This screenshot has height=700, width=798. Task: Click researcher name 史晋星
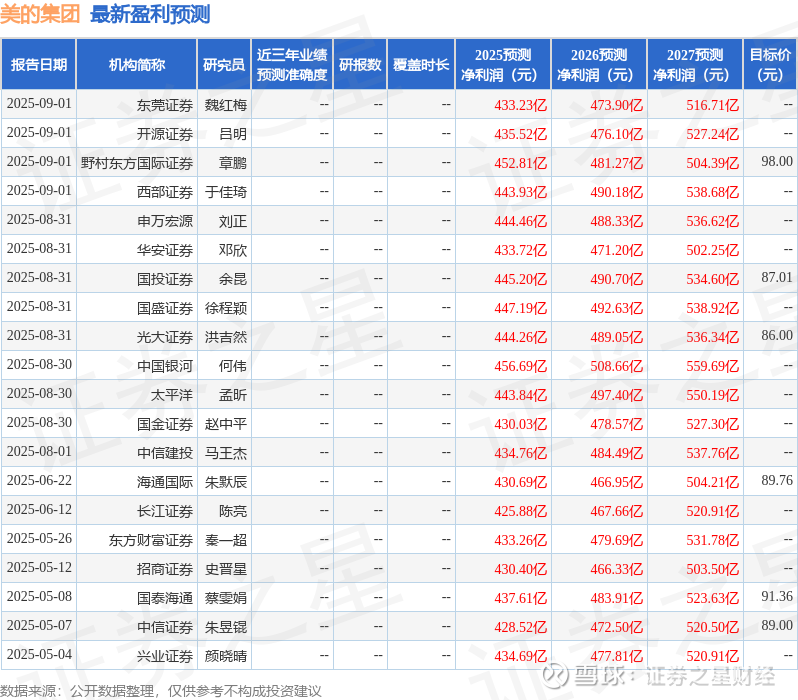(225, 570)
